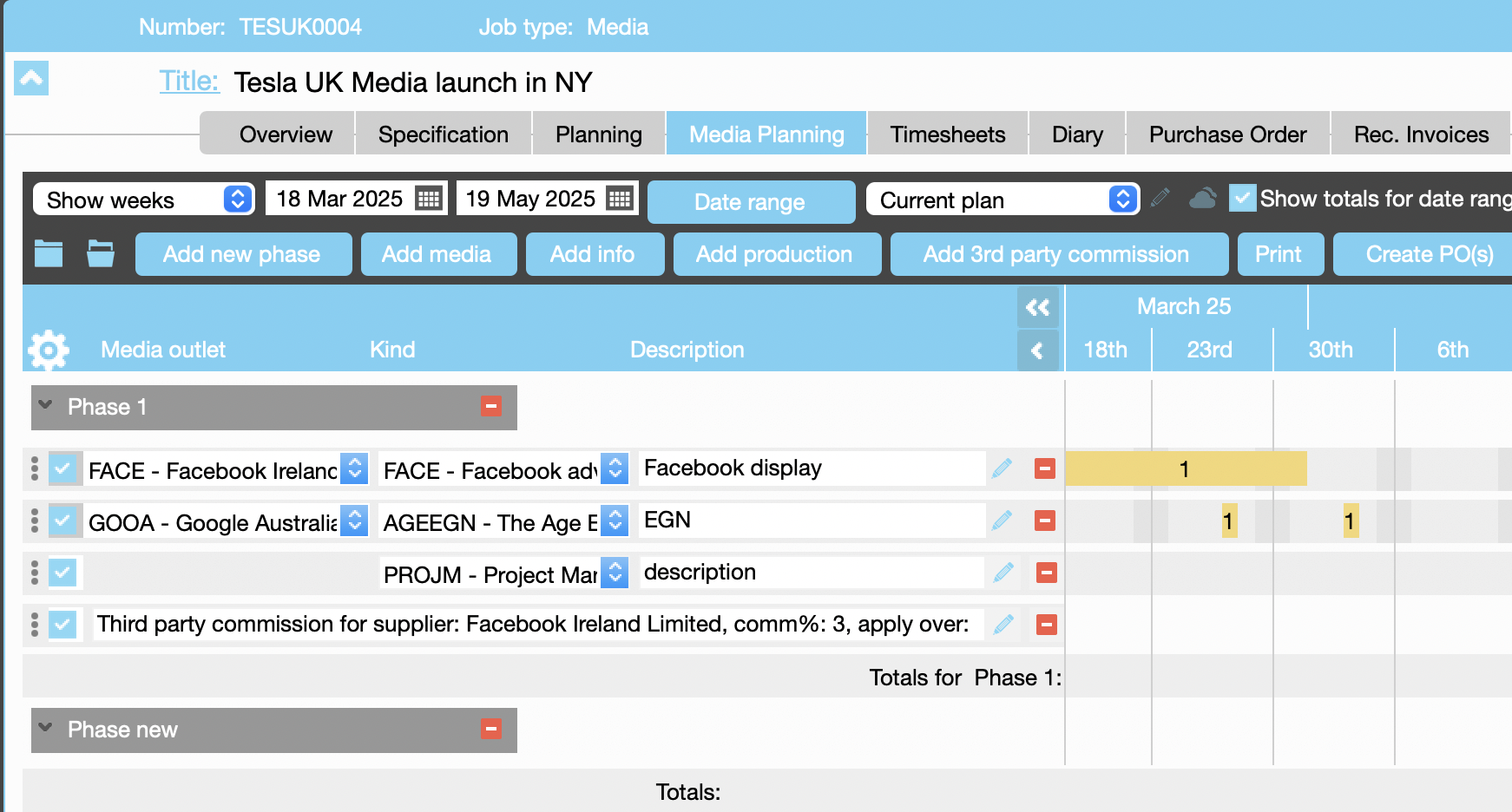Click the drag handle dots on the third party commission row
The image size is (1512, 812).
point(35,625)
